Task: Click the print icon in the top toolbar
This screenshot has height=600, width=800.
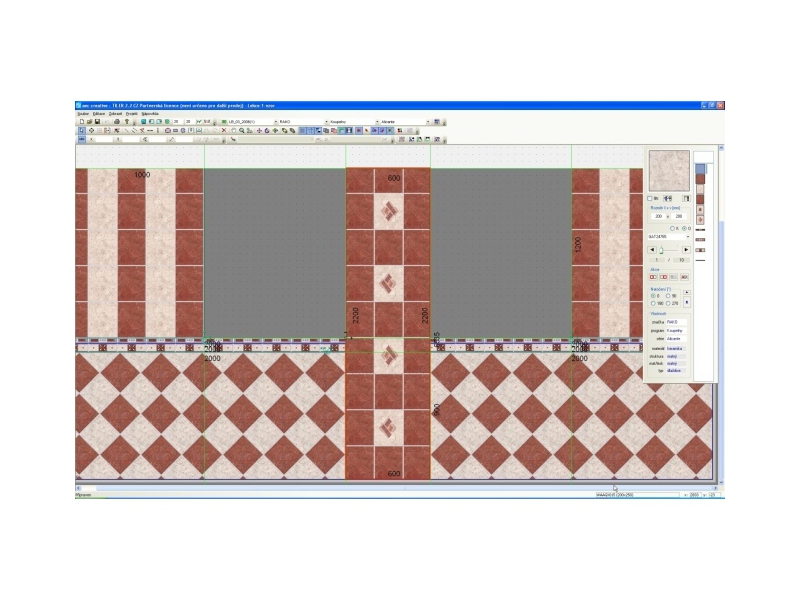Action: click(x=116, y=122)
